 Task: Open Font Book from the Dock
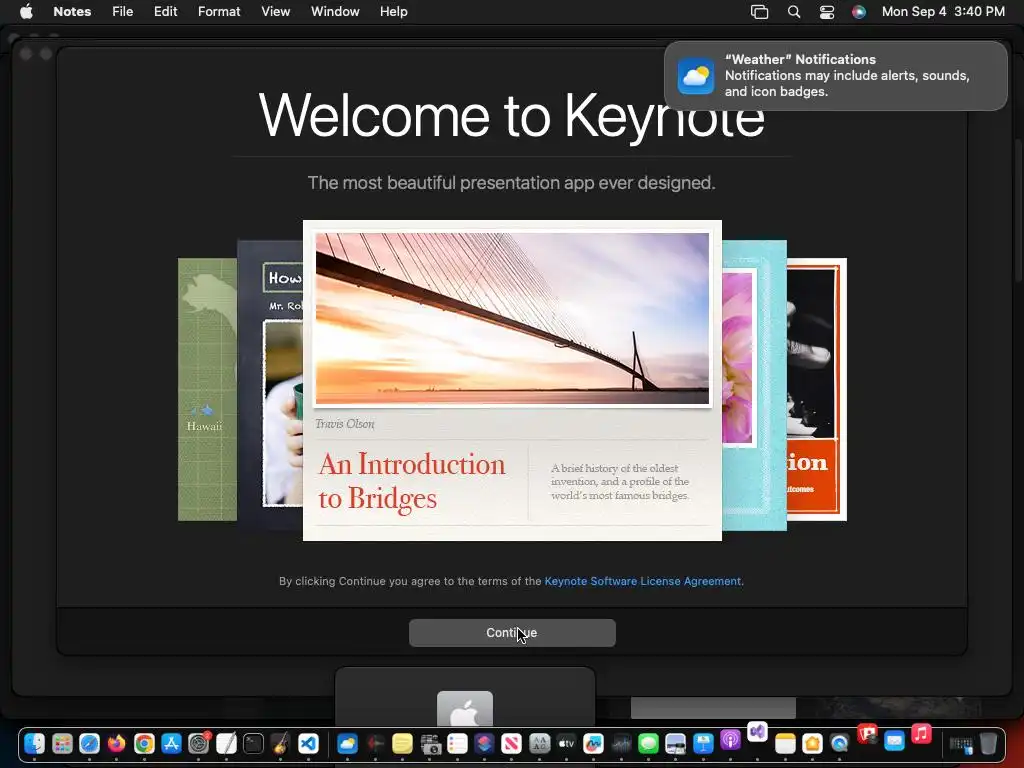pos(539,743)
